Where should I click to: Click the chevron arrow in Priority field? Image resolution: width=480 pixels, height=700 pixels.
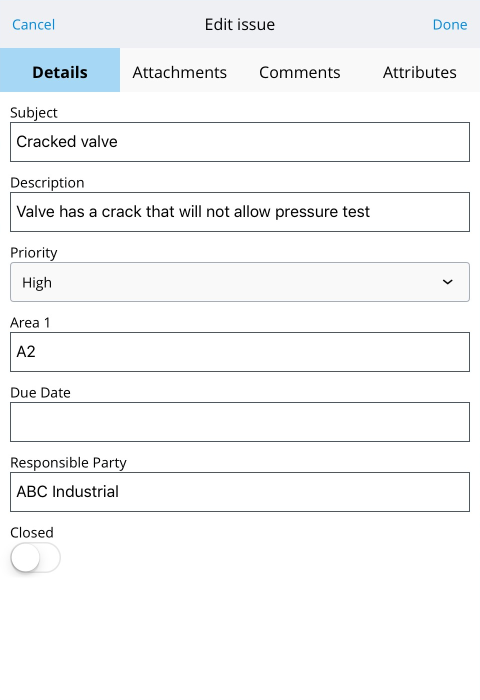[x=447, y=282]
